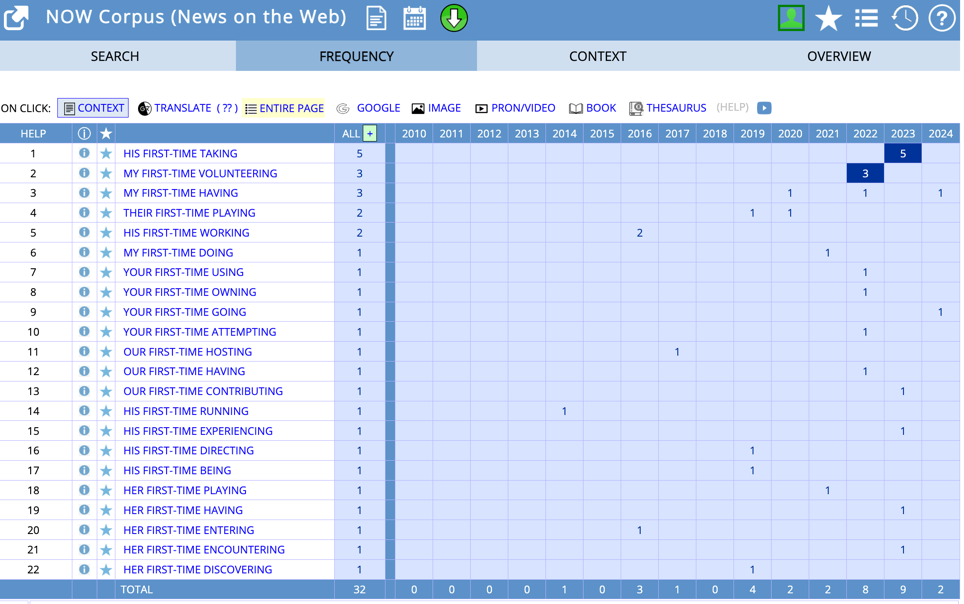Screen dimensions: 964x604
Task: Select ENTIRE PAGE as on-click action
Action: click(x=284, y=108)
